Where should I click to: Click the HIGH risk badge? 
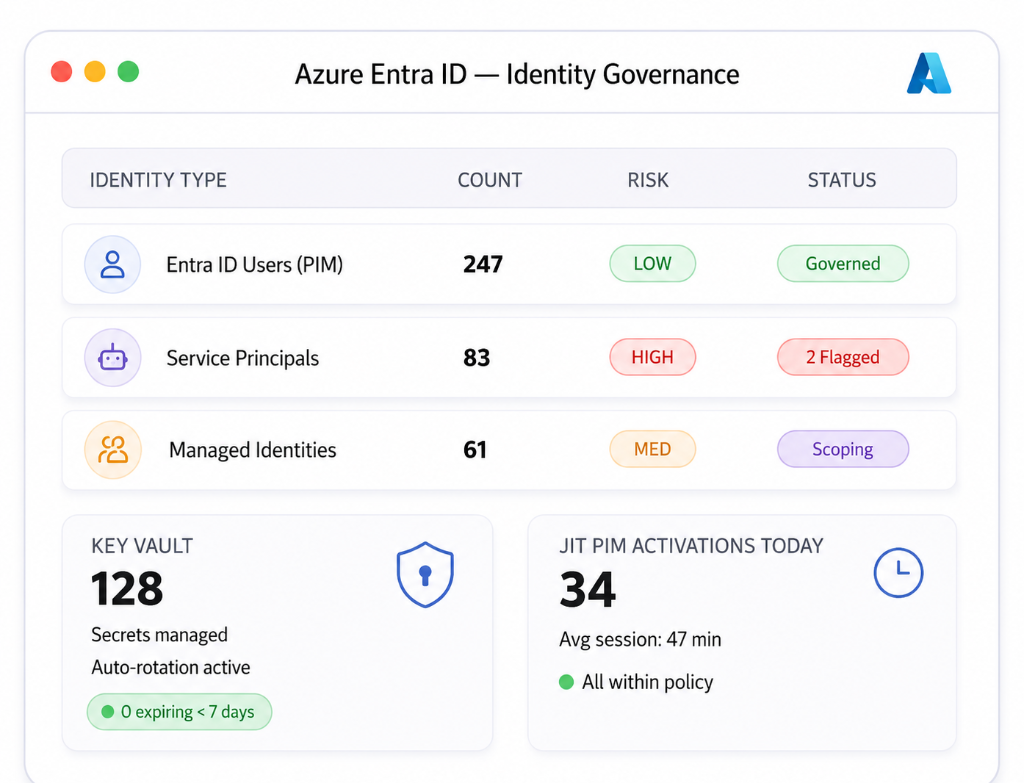652,357
